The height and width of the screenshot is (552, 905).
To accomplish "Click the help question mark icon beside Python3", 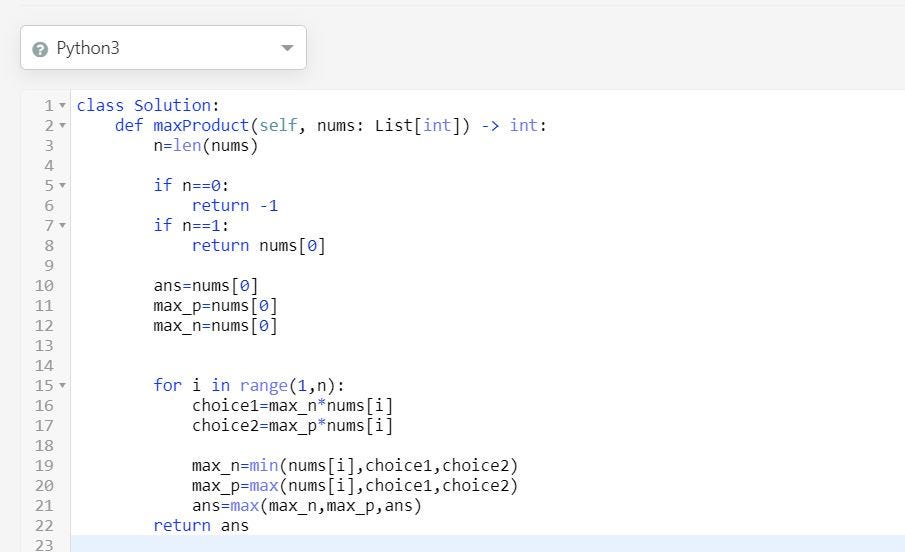I will click(40, 49).
